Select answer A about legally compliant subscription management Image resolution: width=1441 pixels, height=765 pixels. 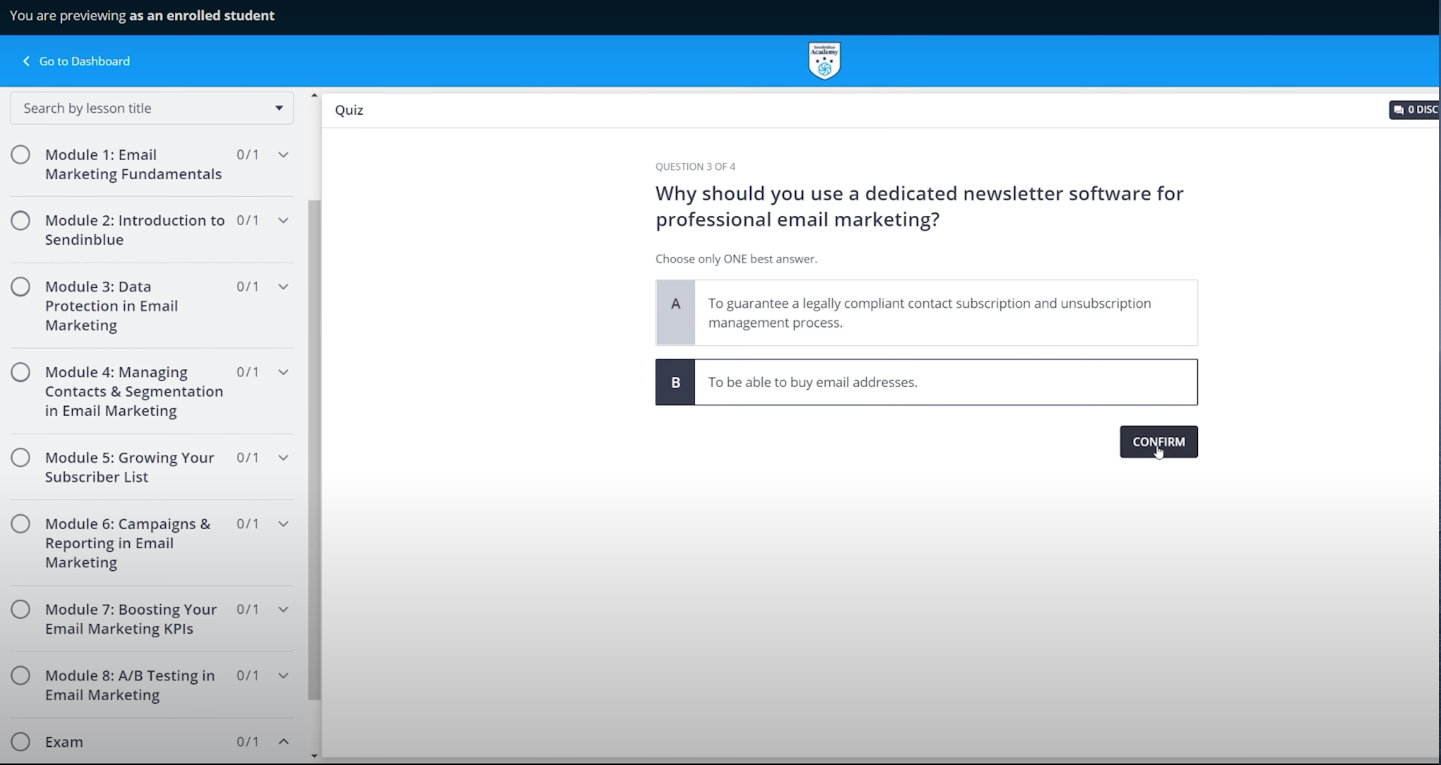[x=925, y=312]
